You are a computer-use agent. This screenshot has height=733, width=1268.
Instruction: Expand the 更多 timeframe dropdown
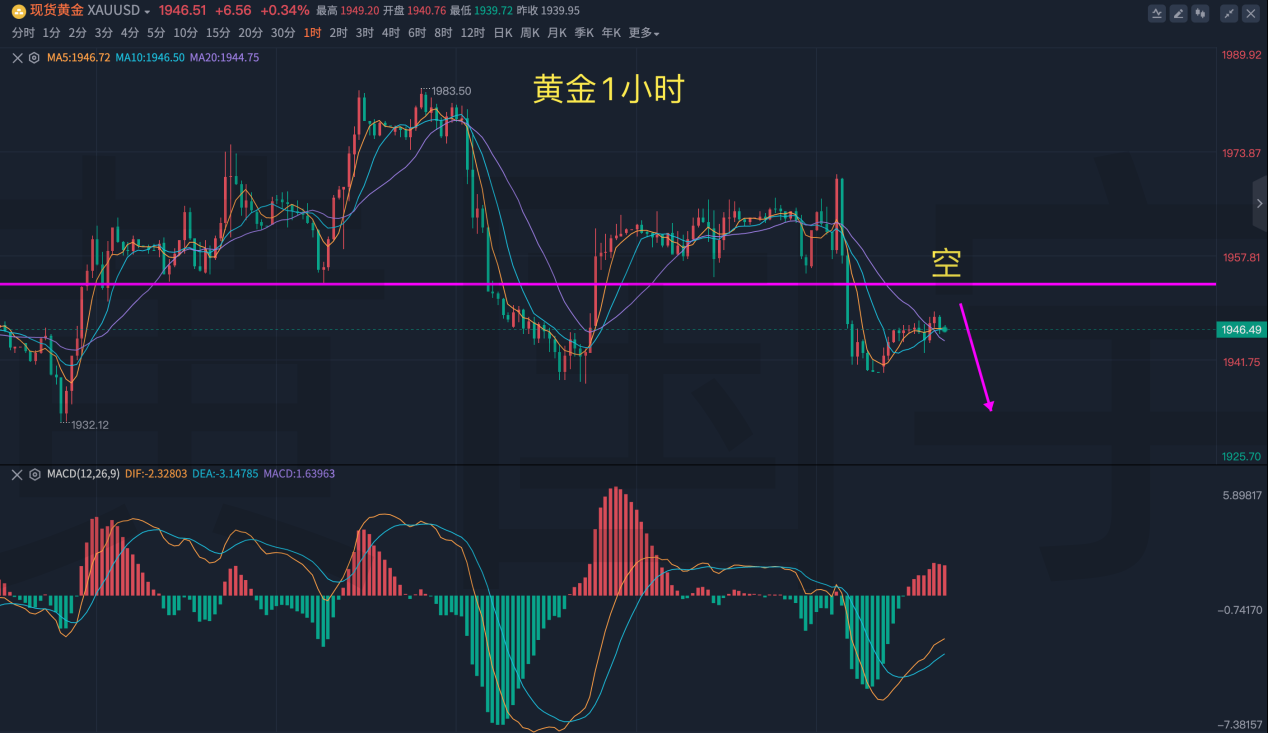644,33
